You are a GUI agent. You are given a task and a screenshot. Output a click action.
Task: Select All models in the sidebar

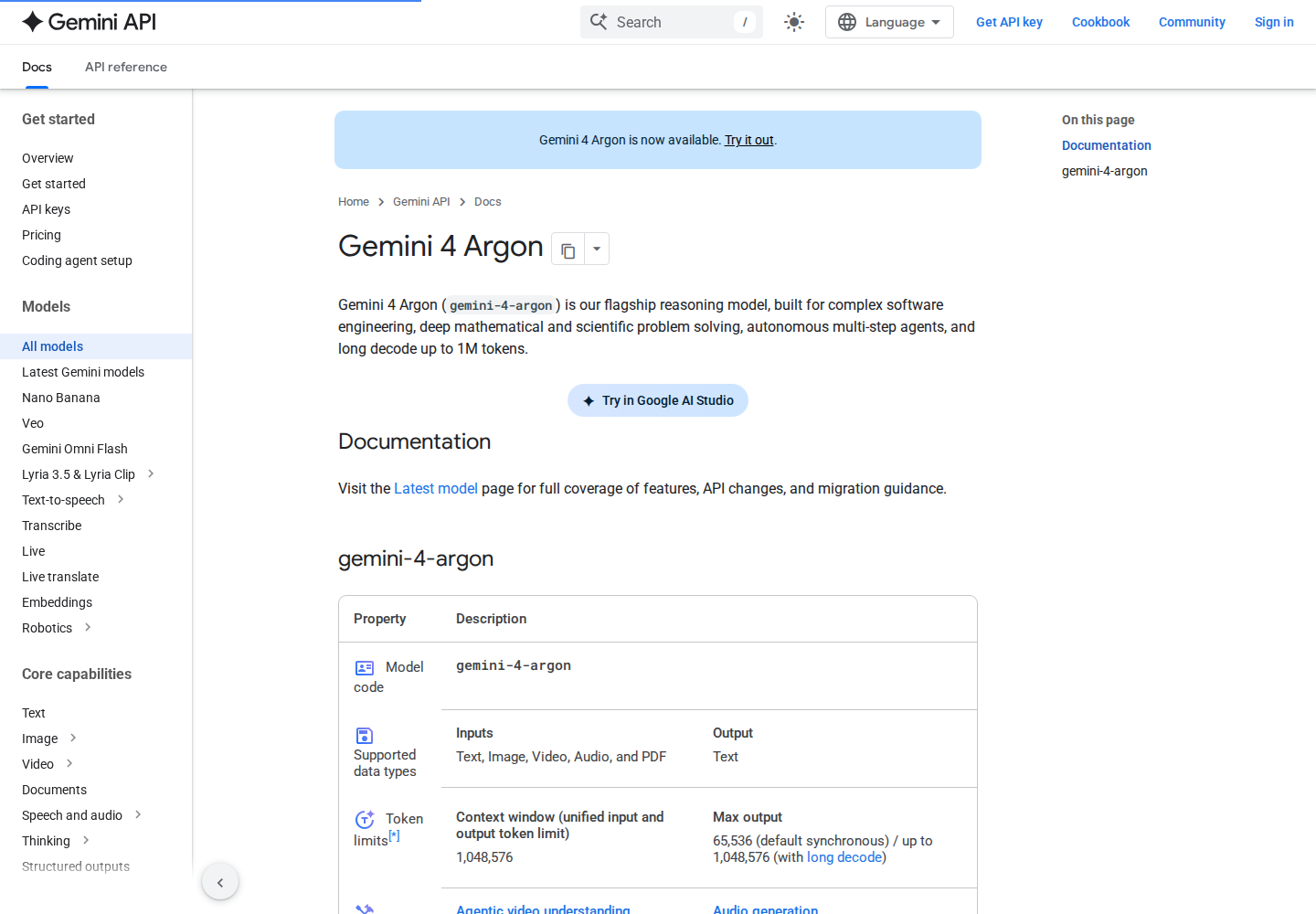point(96,346)
